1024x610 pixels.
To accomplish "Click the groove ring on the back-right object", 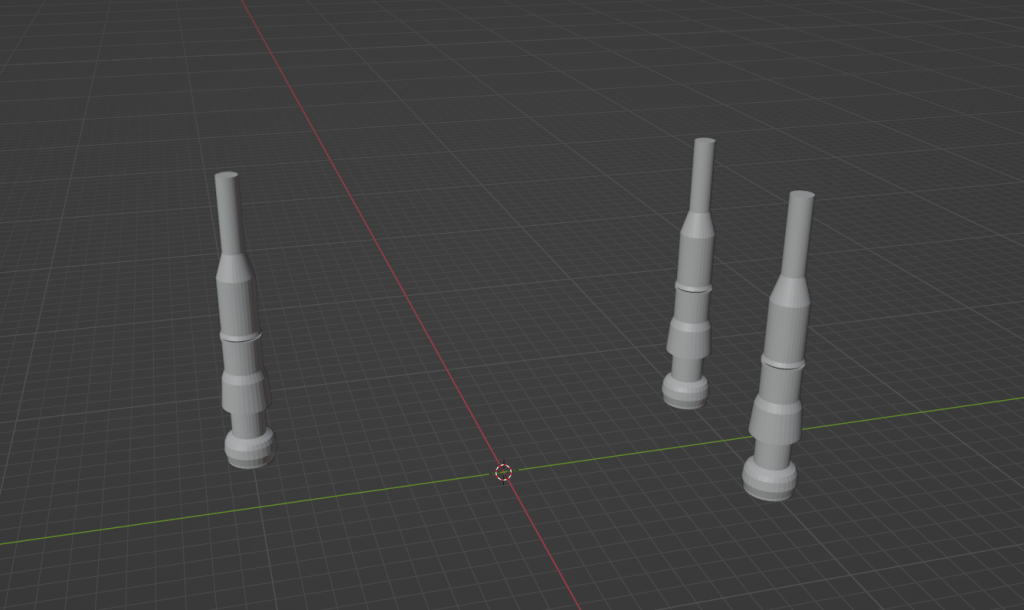I will [x=693, y=287].
